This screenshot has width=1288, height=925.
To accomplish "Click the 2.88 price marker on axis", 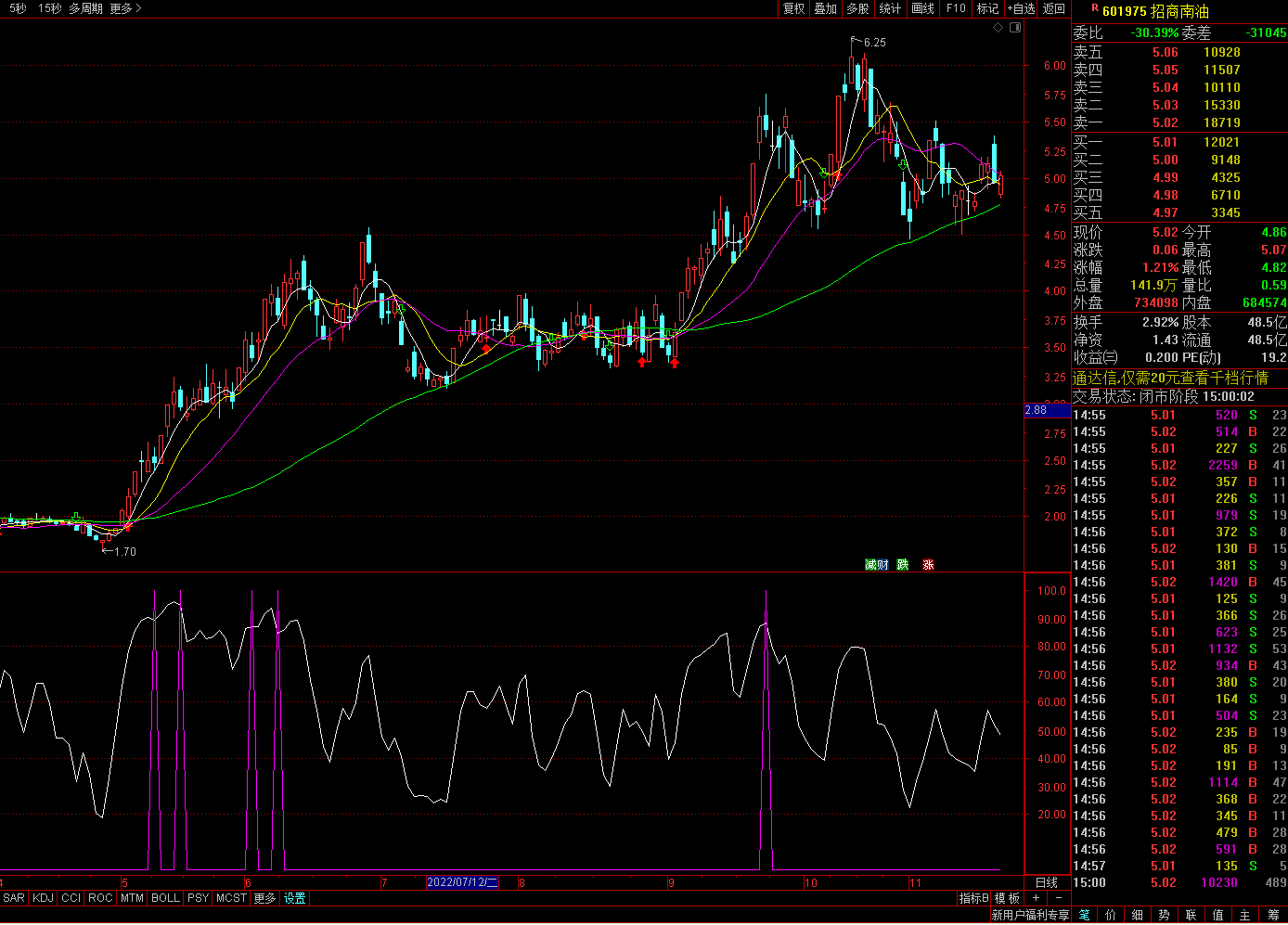I will point(1047,410).
